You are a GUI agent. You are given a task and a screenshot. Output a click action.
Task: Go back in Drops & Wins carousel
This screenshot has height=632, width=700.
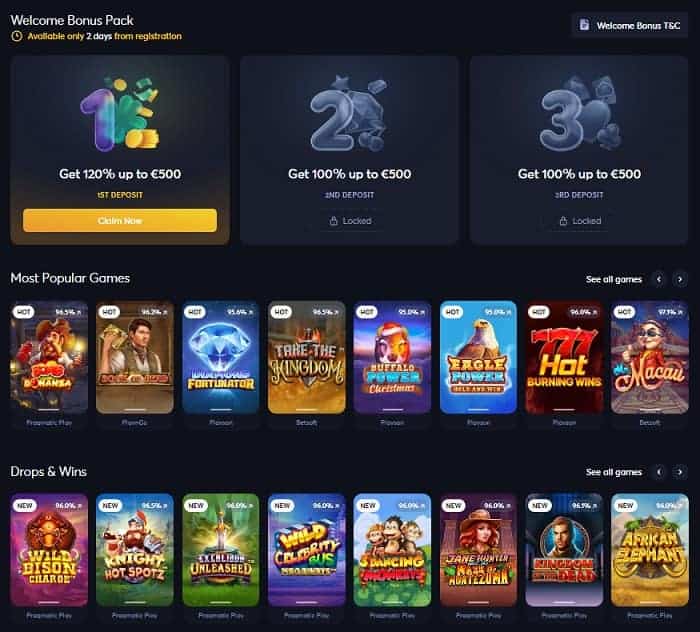(x=659, y=472)
